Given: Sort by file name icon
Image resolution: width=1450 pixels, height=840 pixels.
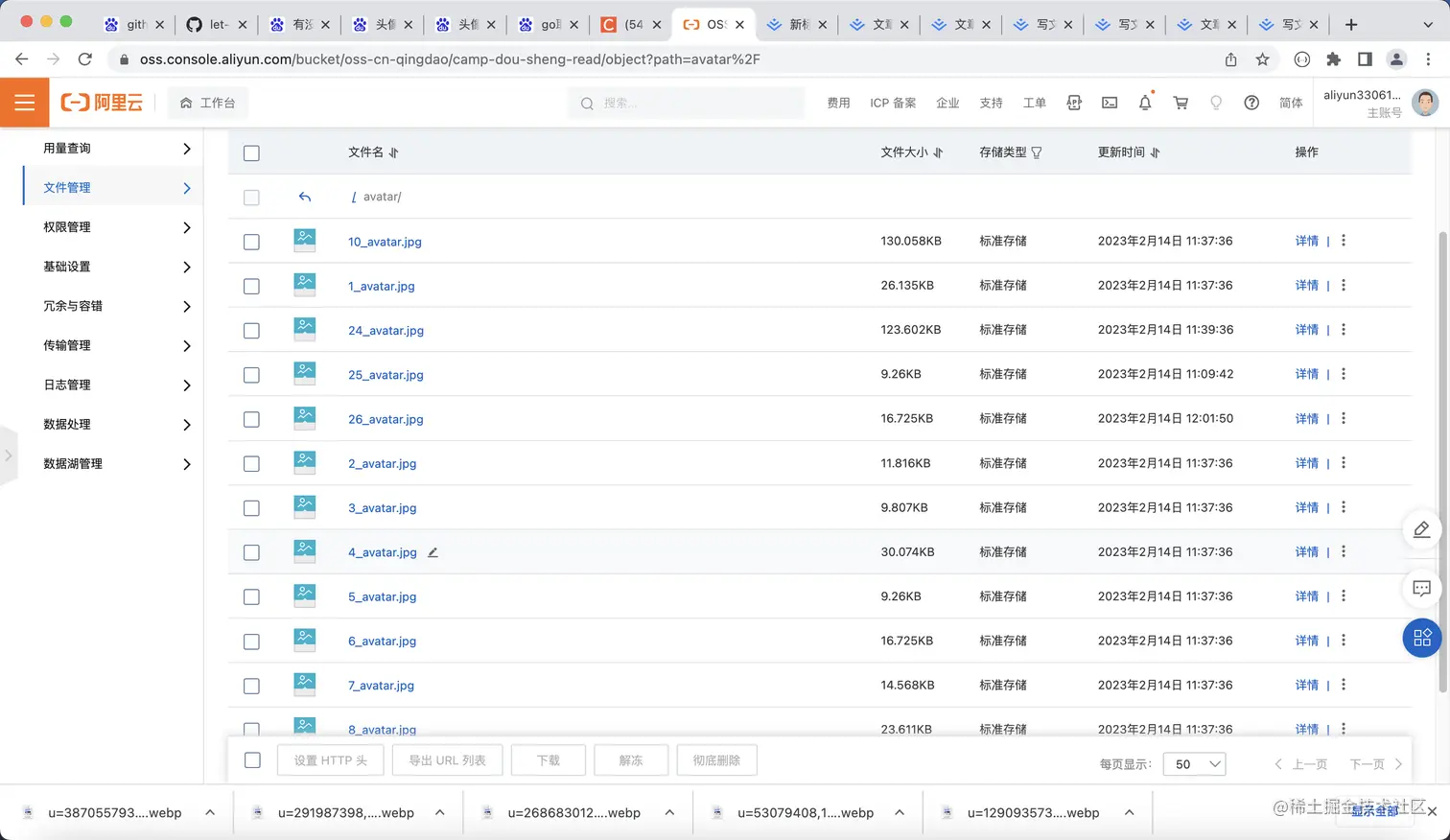Looking at the screenshot, I should click(394, 152).
